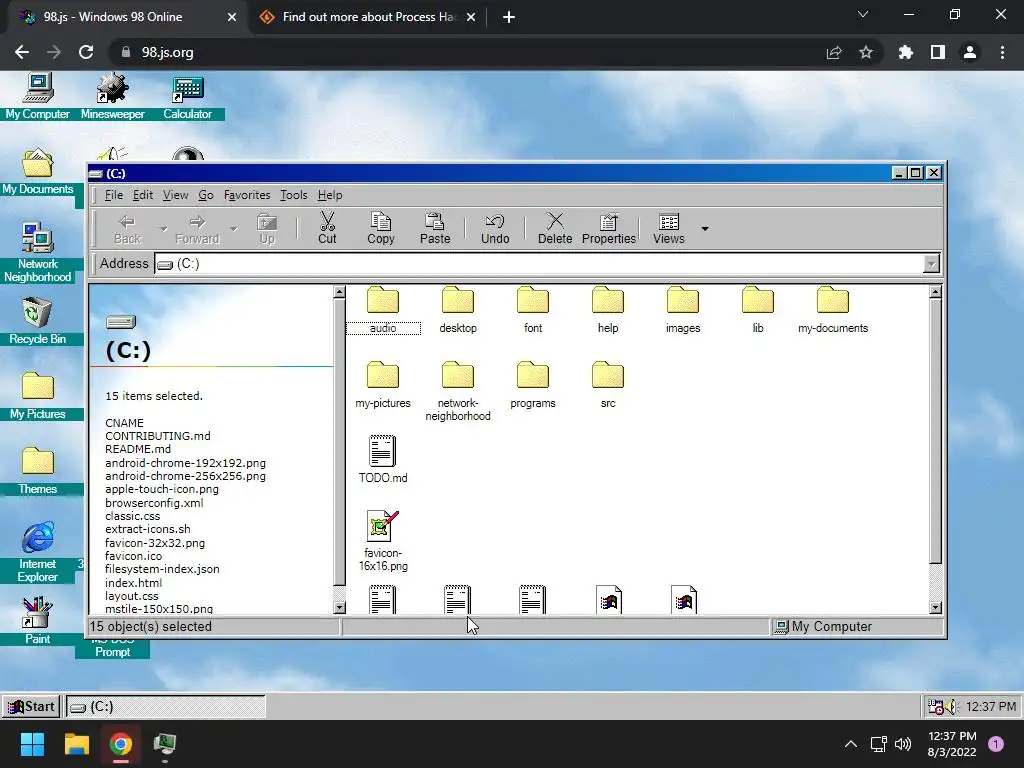This screenshot has width=1024, height=768.
Task: Open the File menu
Action: [114, 195]
